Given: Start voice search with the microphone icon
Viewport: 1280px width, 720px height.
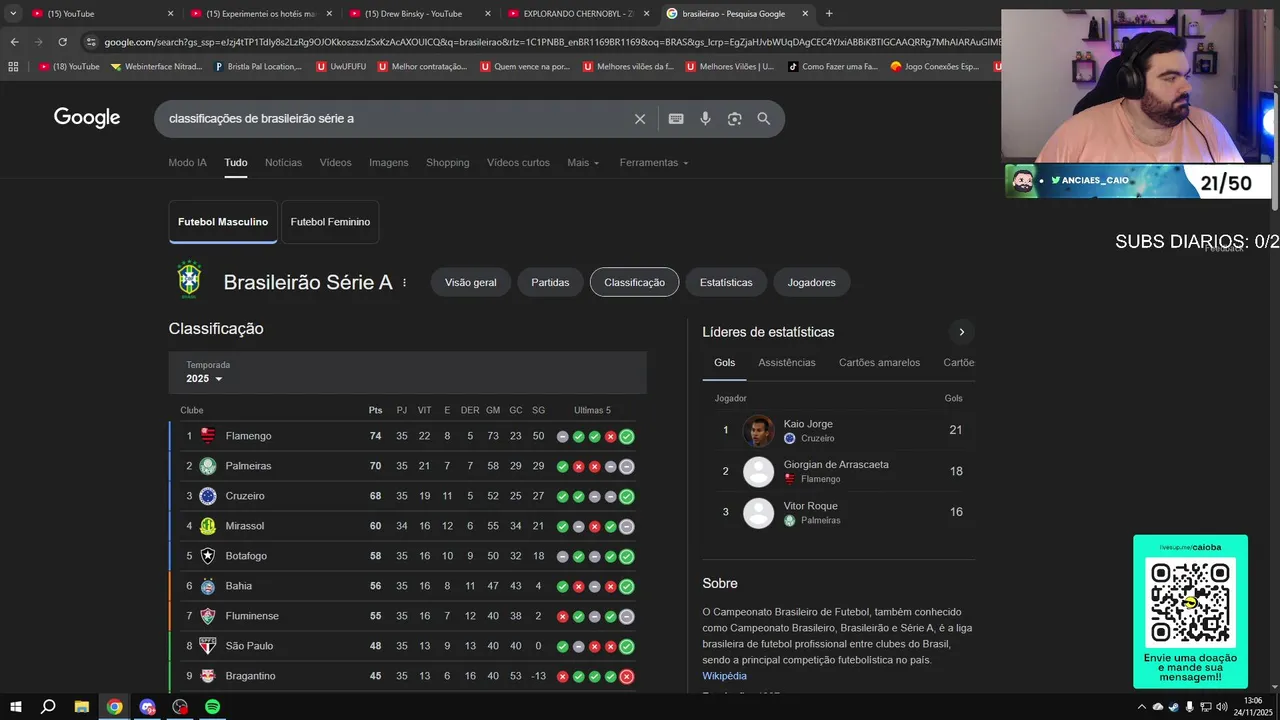Looking at the screenshot, I should [705, 119].
